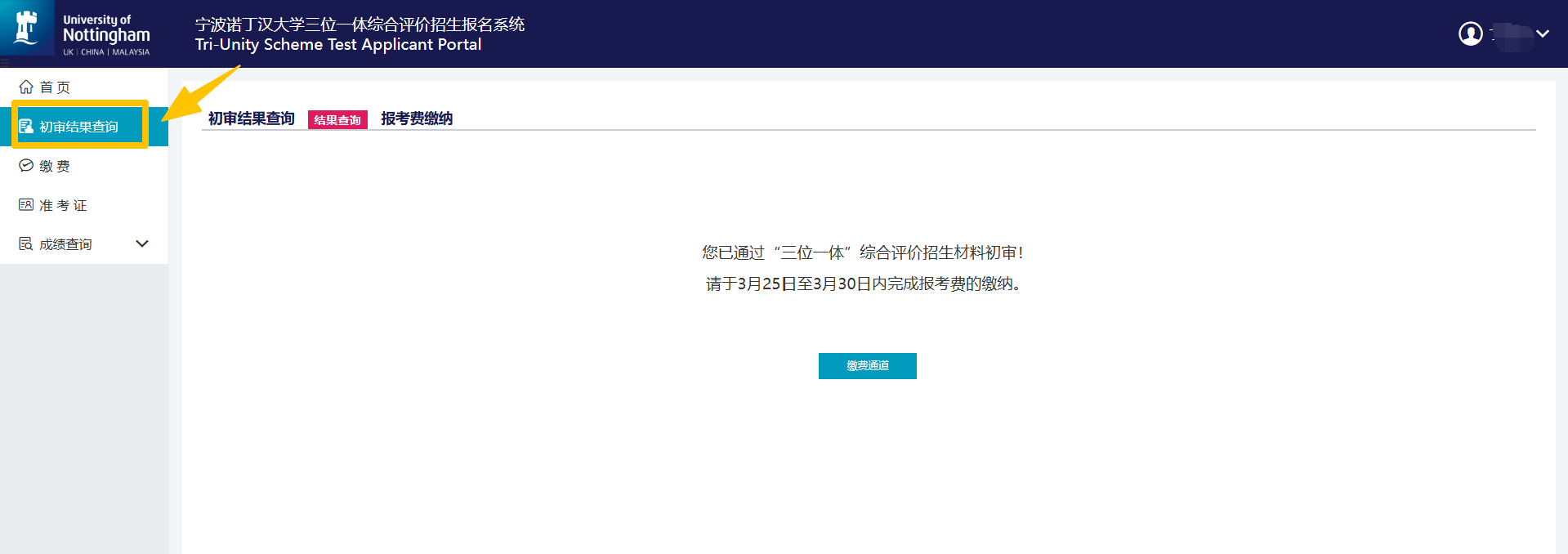Screen dimensions: 1568x554
Task: Click the University of Nottingham logo text
Action: (106, 34)
